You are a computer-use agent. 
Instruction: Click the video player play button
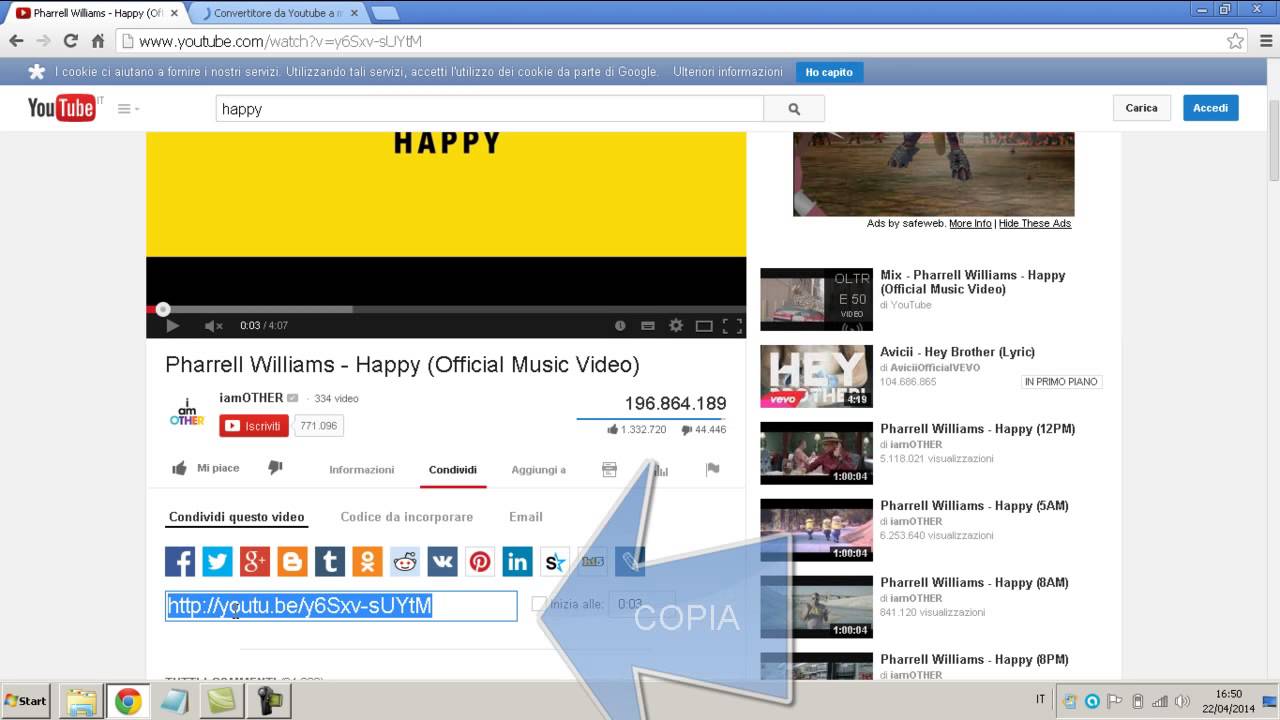click(x=172, y=325)
